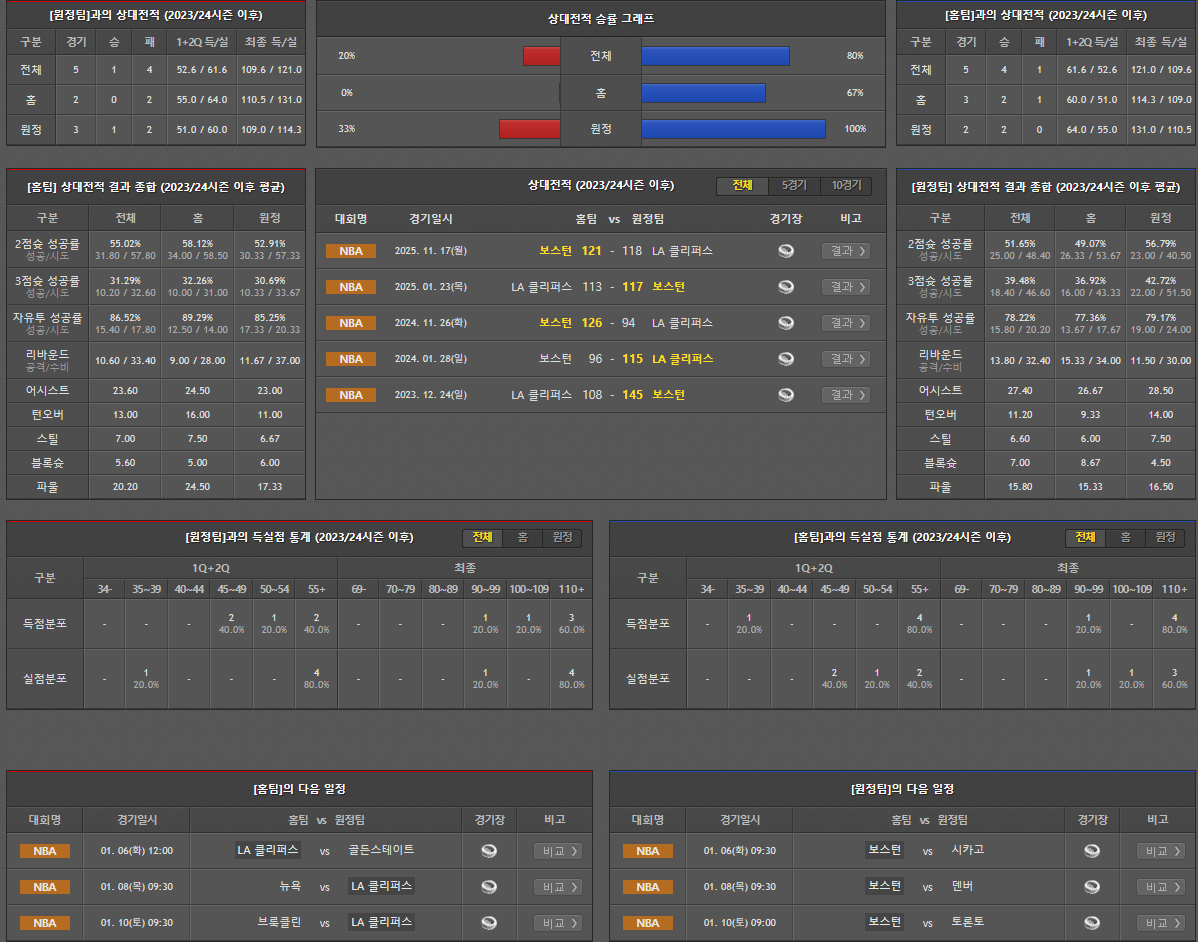The width and height of the screenshot is (1198, 942).
Task: Open stadium icon for 브루클린 vs LA 클리퍼스
Action: click(x=489, y=923)
